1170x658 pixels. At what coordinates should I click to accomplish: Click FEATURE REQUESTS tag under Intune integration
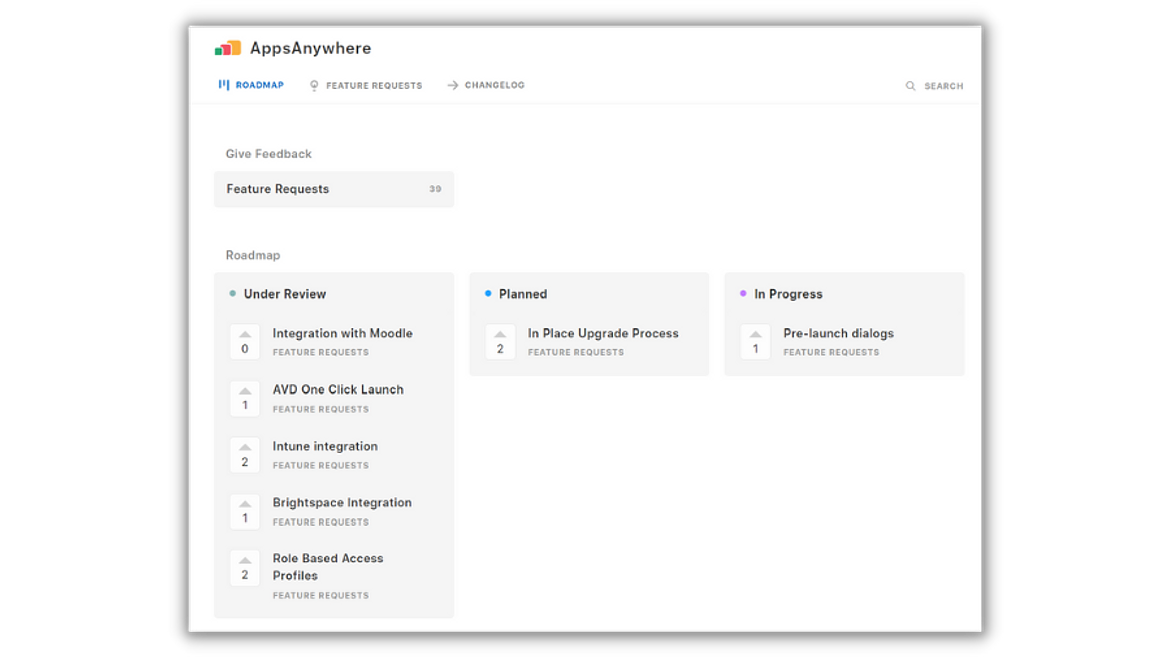[x=320, y=466]
